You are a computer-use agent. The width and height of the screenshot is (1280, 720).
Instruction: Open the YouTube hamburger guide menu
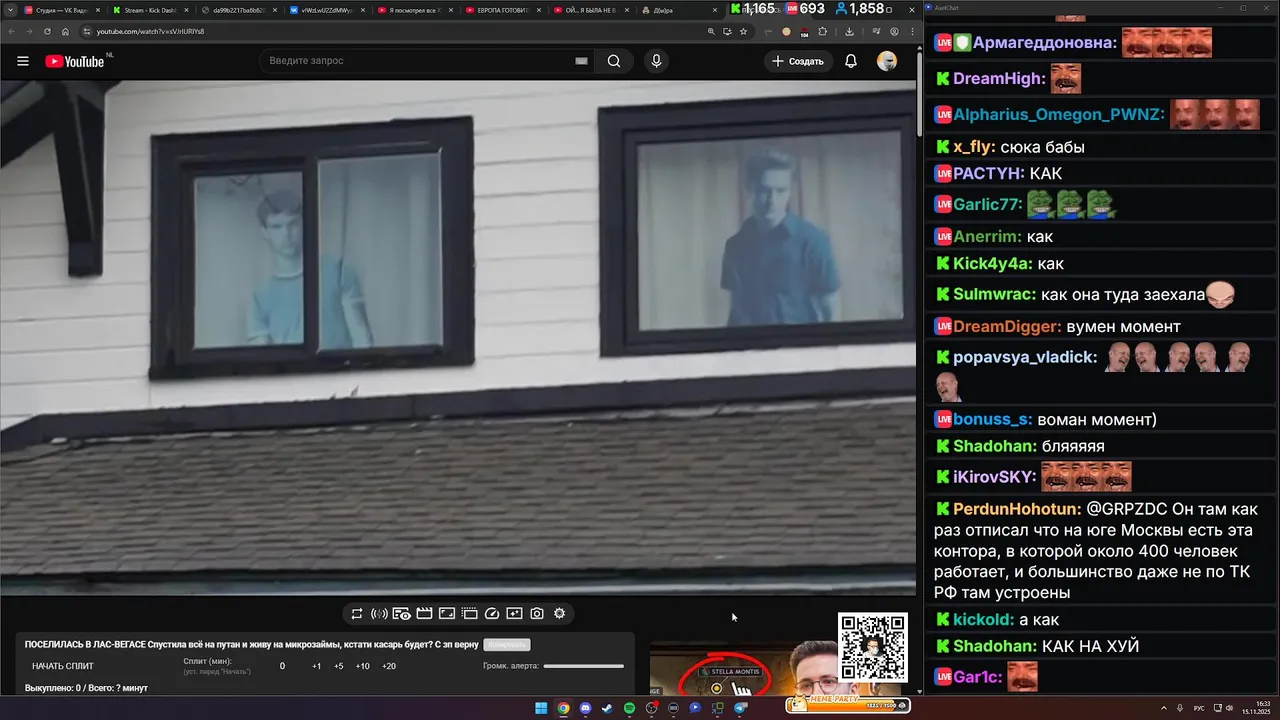tap(23, 61)
